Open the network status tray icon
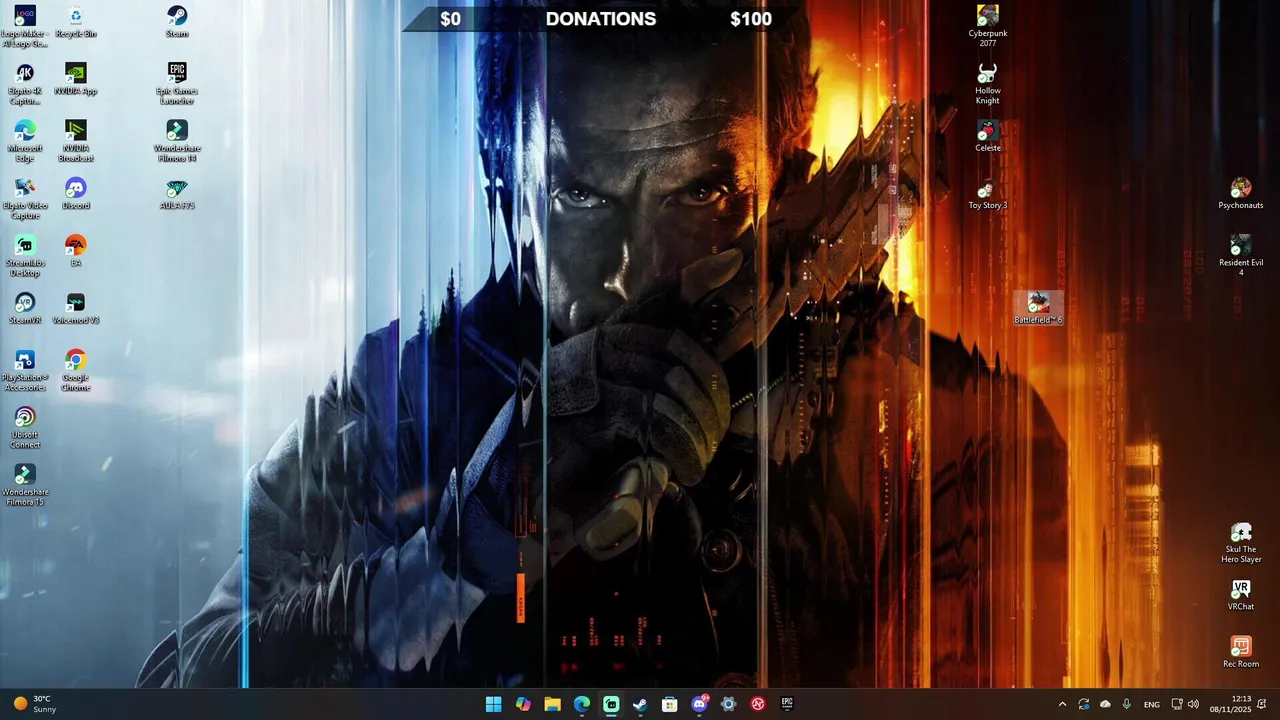This screenshot has width=1280, height=720. click(1177, 704)
